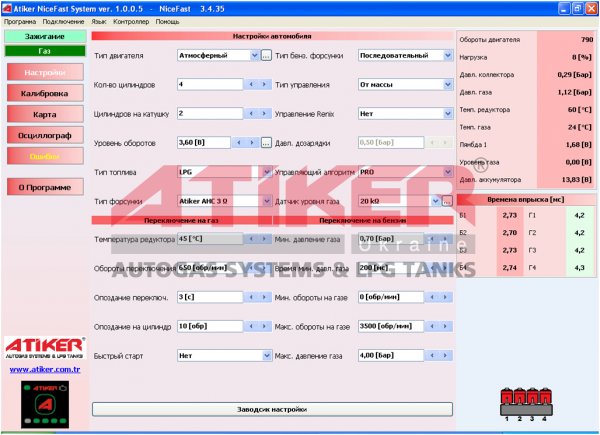Toggle the Газ fuel indicator
Image resolution: width=600 pixels, height=435 pixels.
(x=45, y=51)
